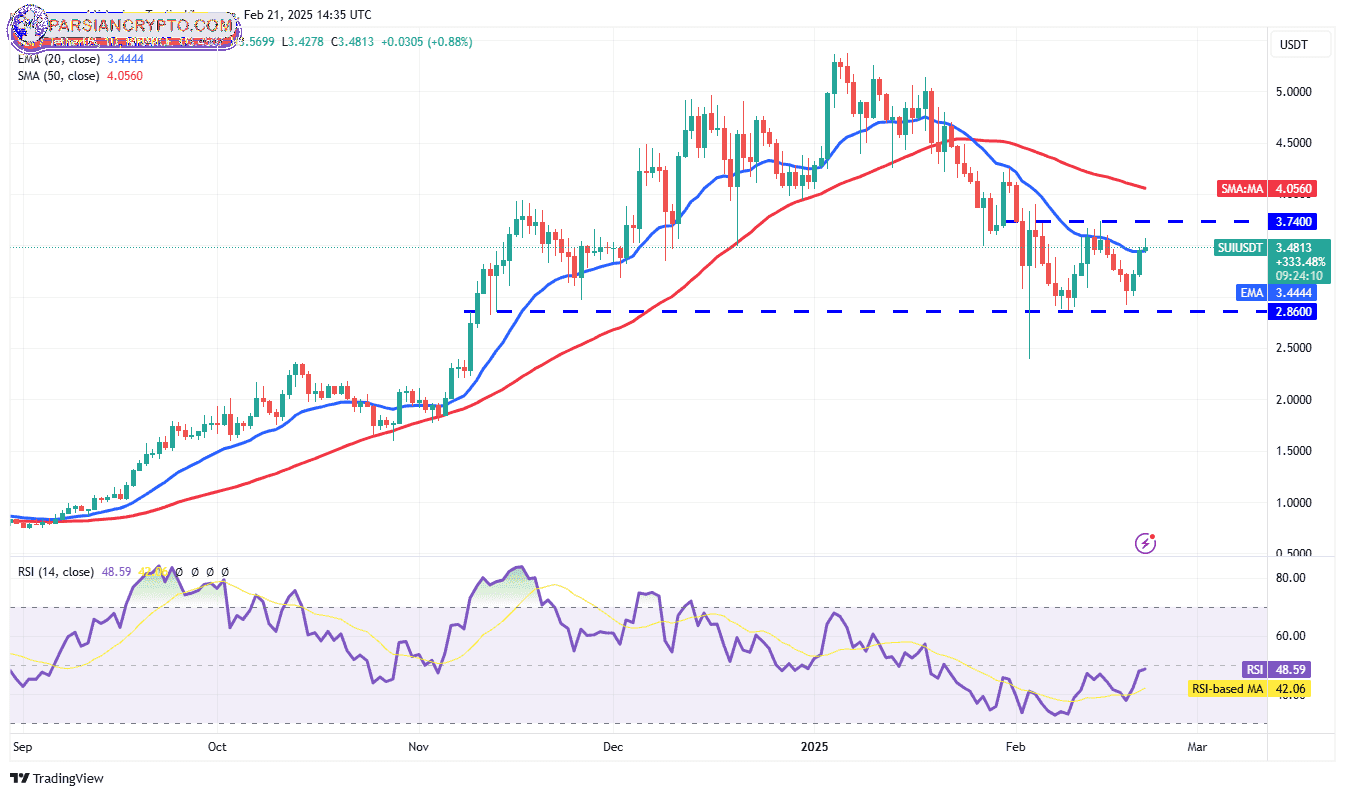1345x796 pixels.
Task: Click the Sep label on time axis
Action: pos(21,746)
